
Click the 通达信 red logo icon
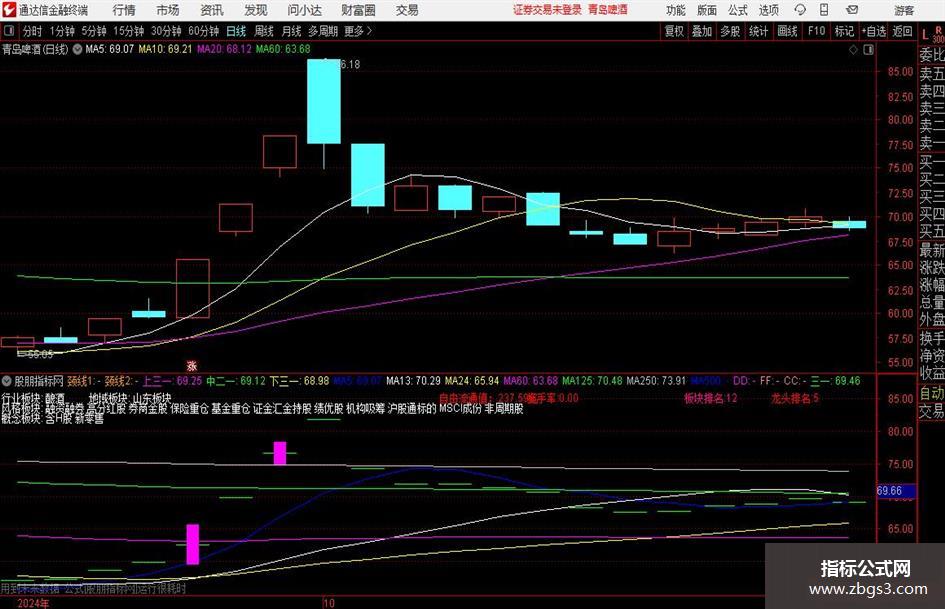(9, 10)
